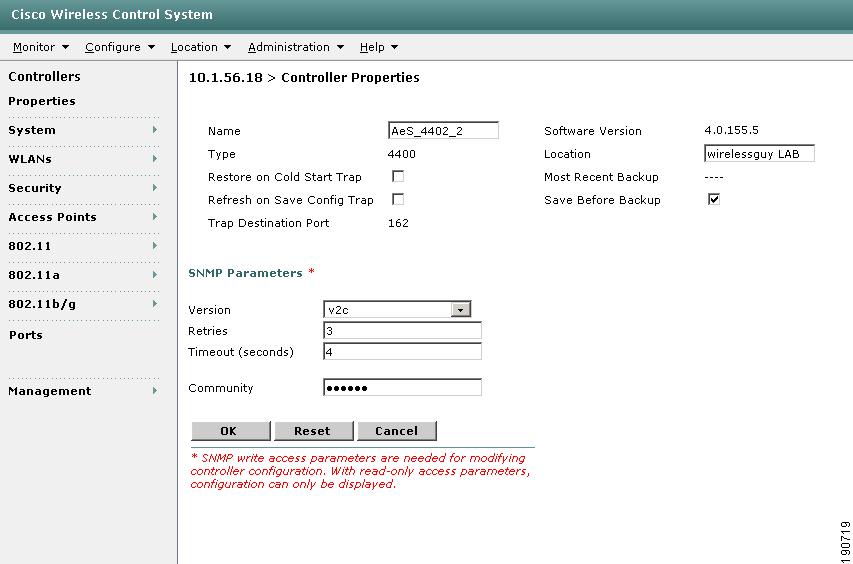Expand the Security submenu arrow

tap(155, 188)
